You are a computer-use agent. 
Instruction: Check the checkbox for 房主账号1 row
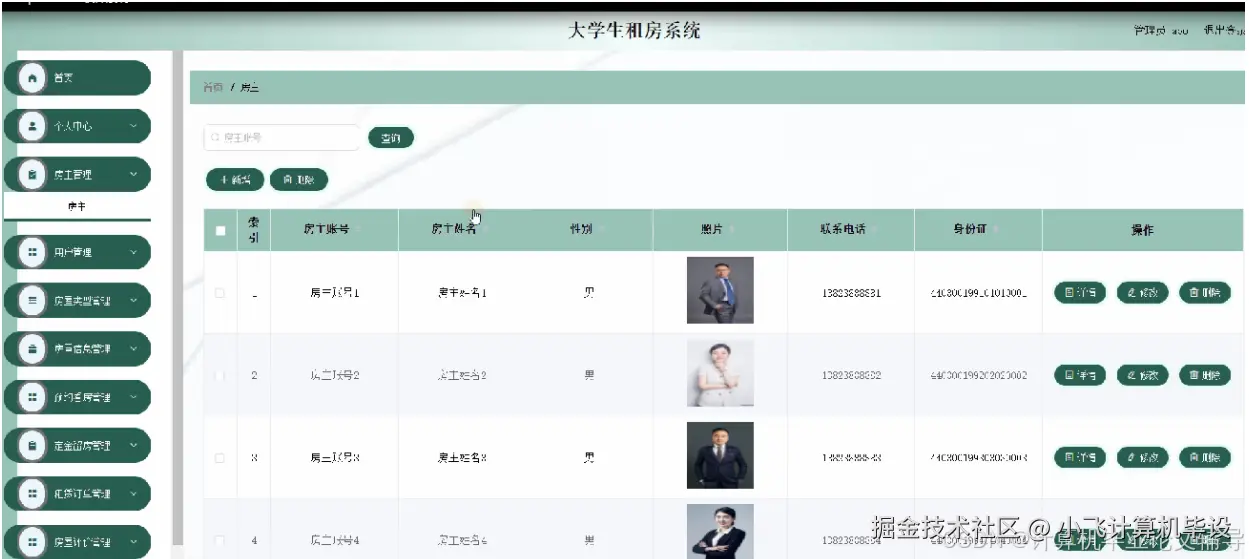[x=220, y=293]
